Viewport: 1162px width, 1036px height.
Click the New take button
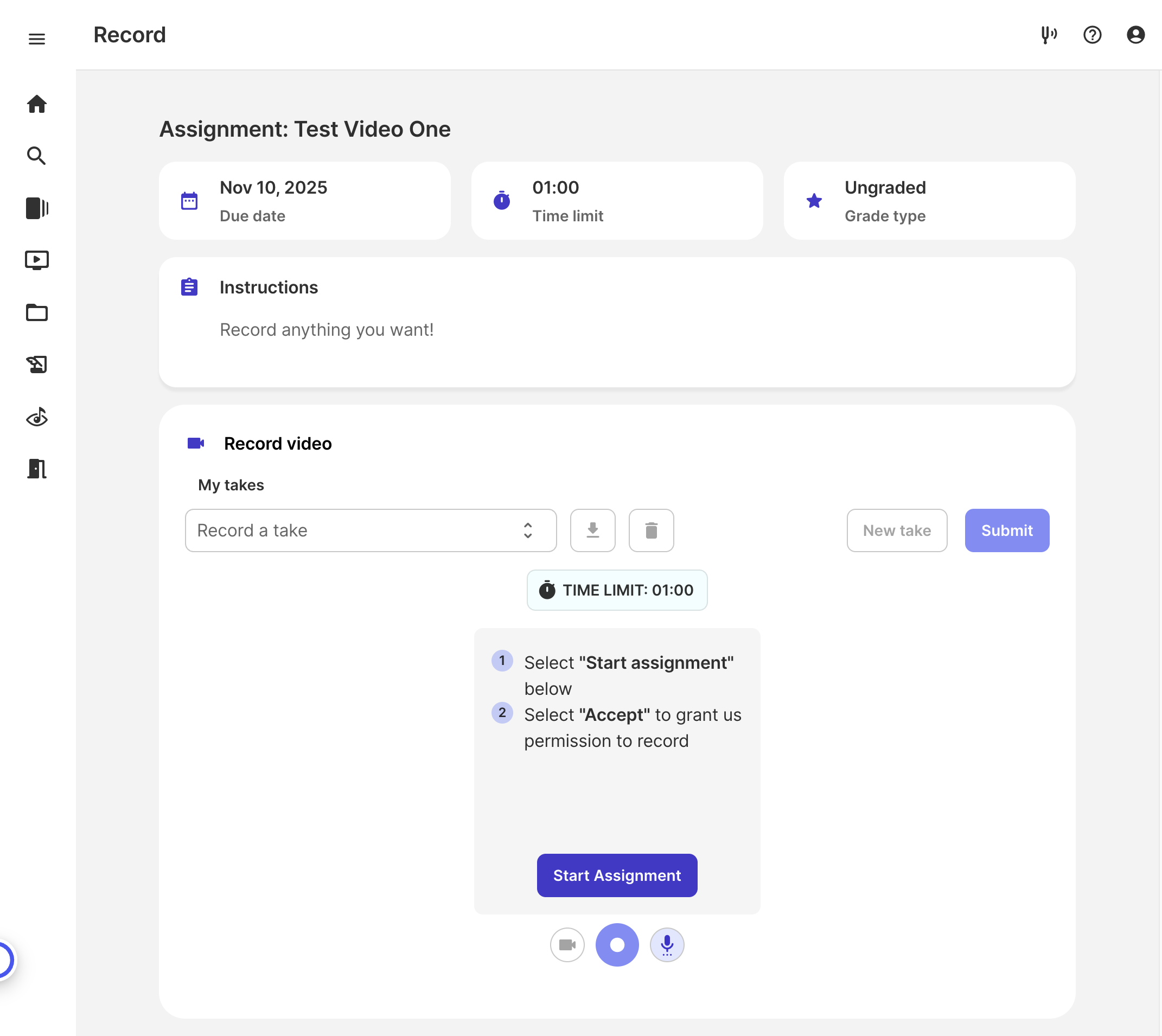(896, 530)
